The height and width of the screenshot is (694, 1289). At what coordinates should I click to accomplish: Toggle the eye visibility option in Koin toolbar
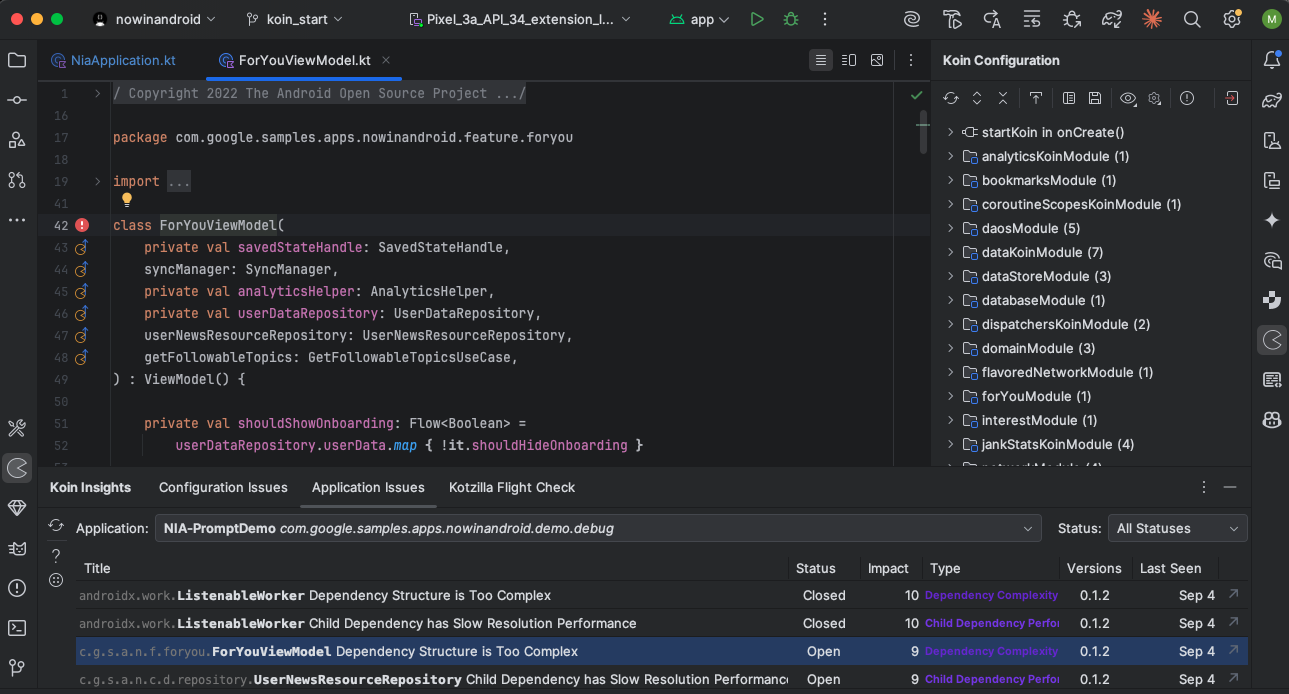(1128, 98)
